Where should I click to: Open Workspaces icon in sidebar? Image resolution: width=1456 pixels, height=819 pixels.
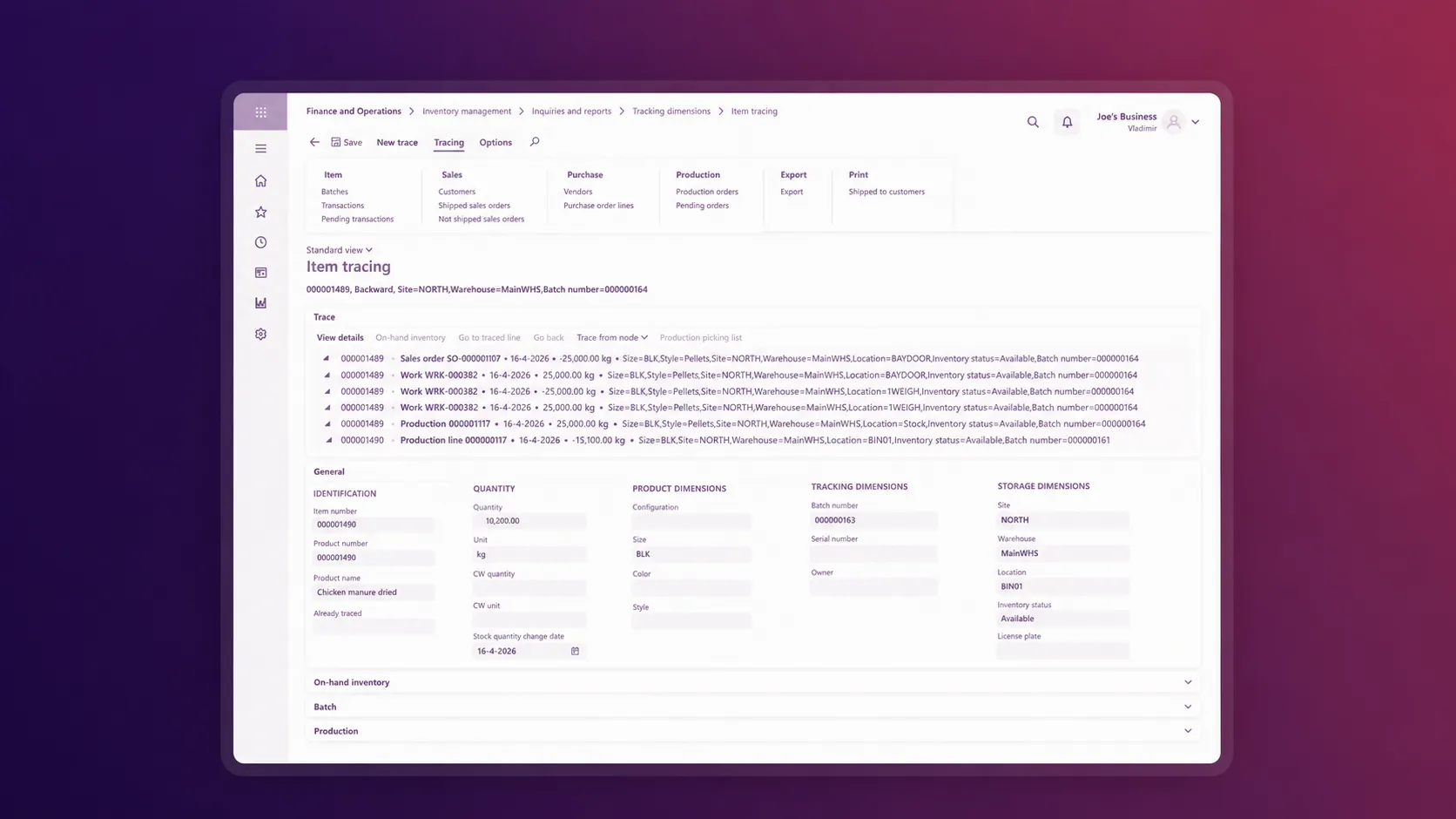coord(260,273)
